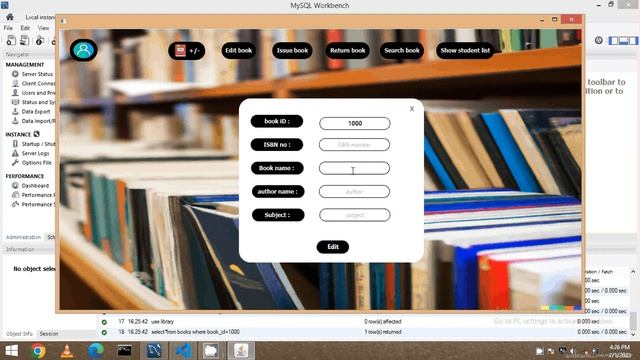Switch to the Java application taskbar icon
Screen dimensions: 640x360
tap(241, 351)
